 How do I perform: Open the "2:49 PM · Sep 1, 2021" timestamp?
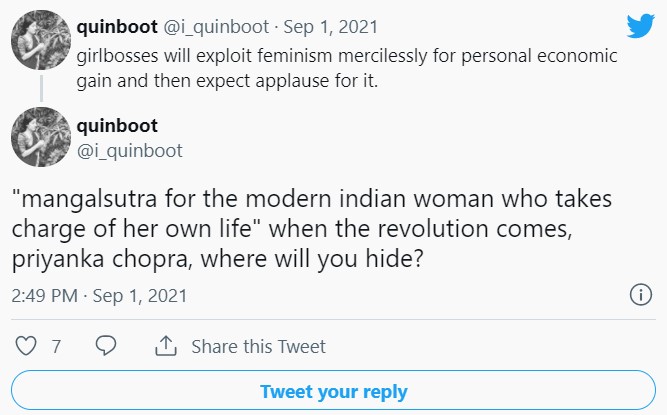click(x=100, y=296)
